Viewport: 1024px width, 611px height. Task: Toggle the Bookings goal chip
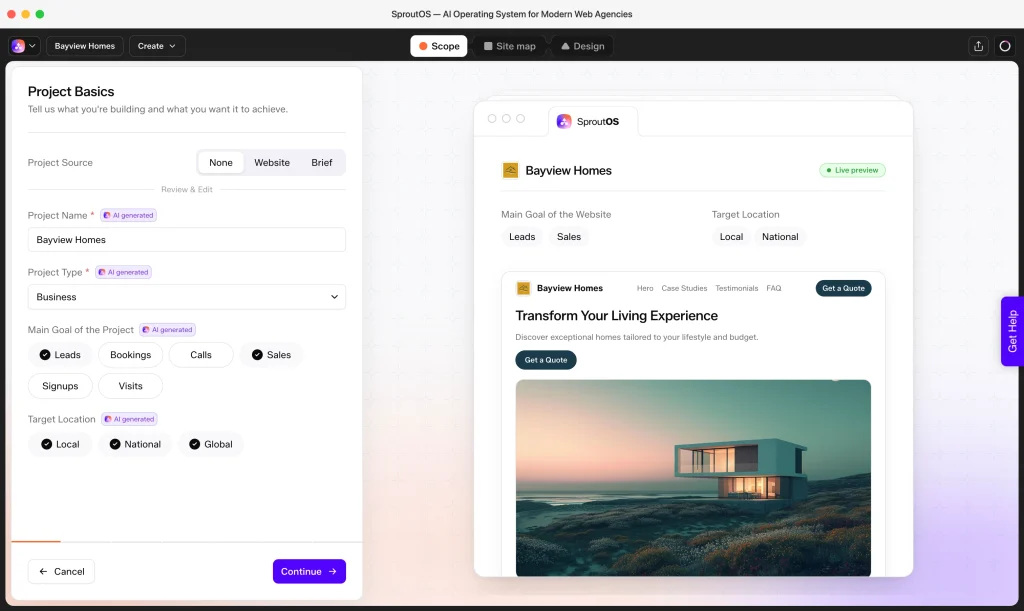click(131, 354)
